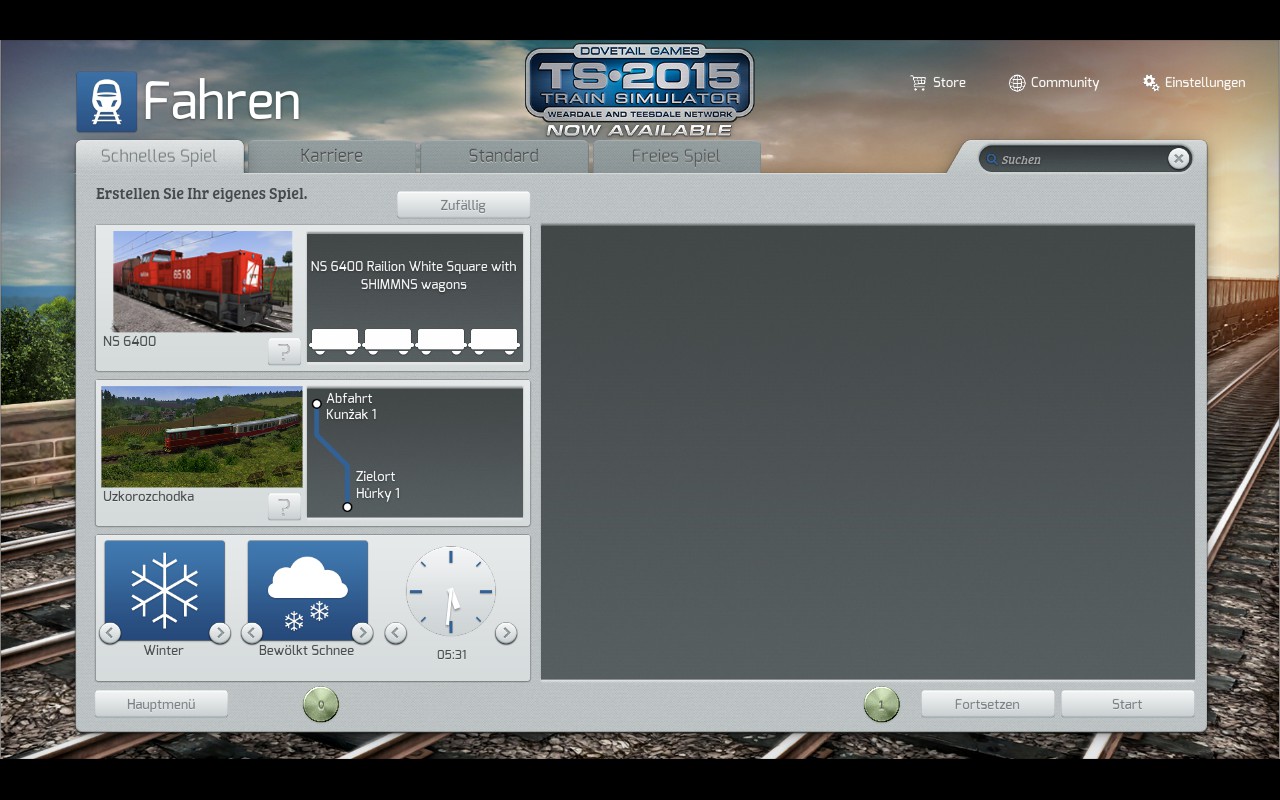Viewport: 1280px width, 800px height.
Task: Click the Winter season label
Action: 164,650
